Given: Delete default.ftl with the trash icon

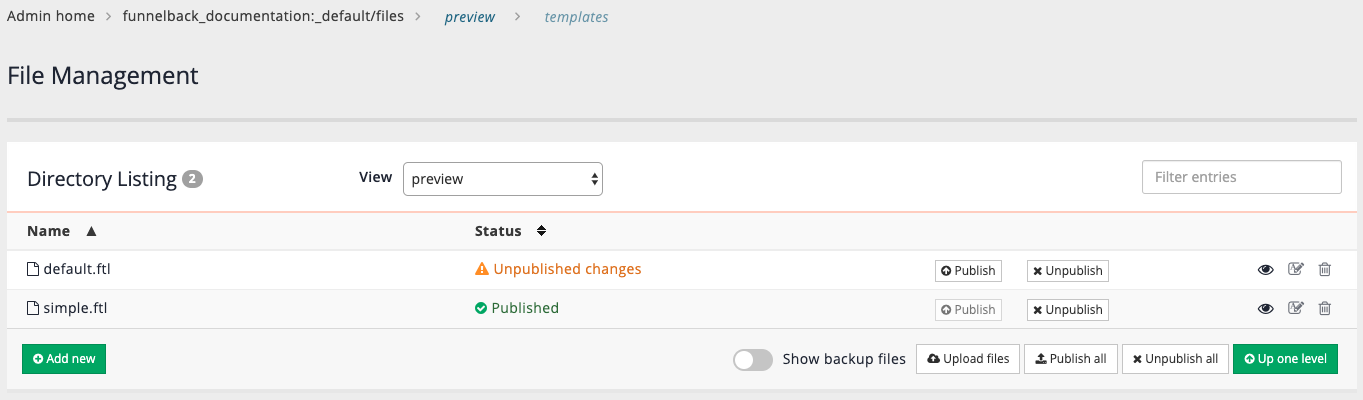Looking at the screenshot, I should [1325, 269].
